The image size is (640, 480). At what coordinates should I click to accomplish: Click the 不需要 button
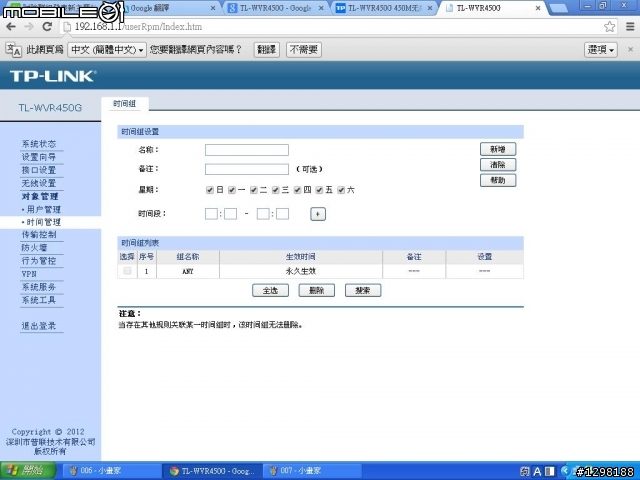(304, 50)
